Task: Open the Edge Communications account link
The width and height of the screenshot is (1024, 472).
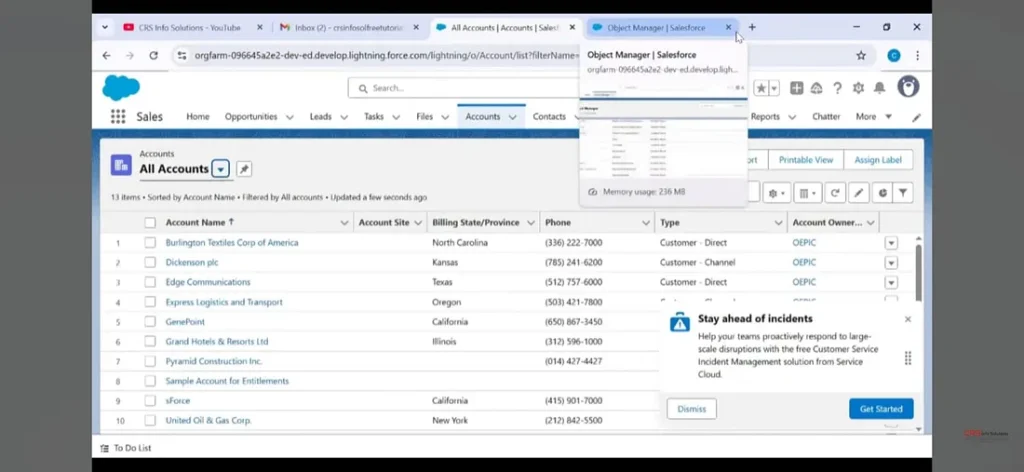Action: pyautogui.click(x=208, y=282)
